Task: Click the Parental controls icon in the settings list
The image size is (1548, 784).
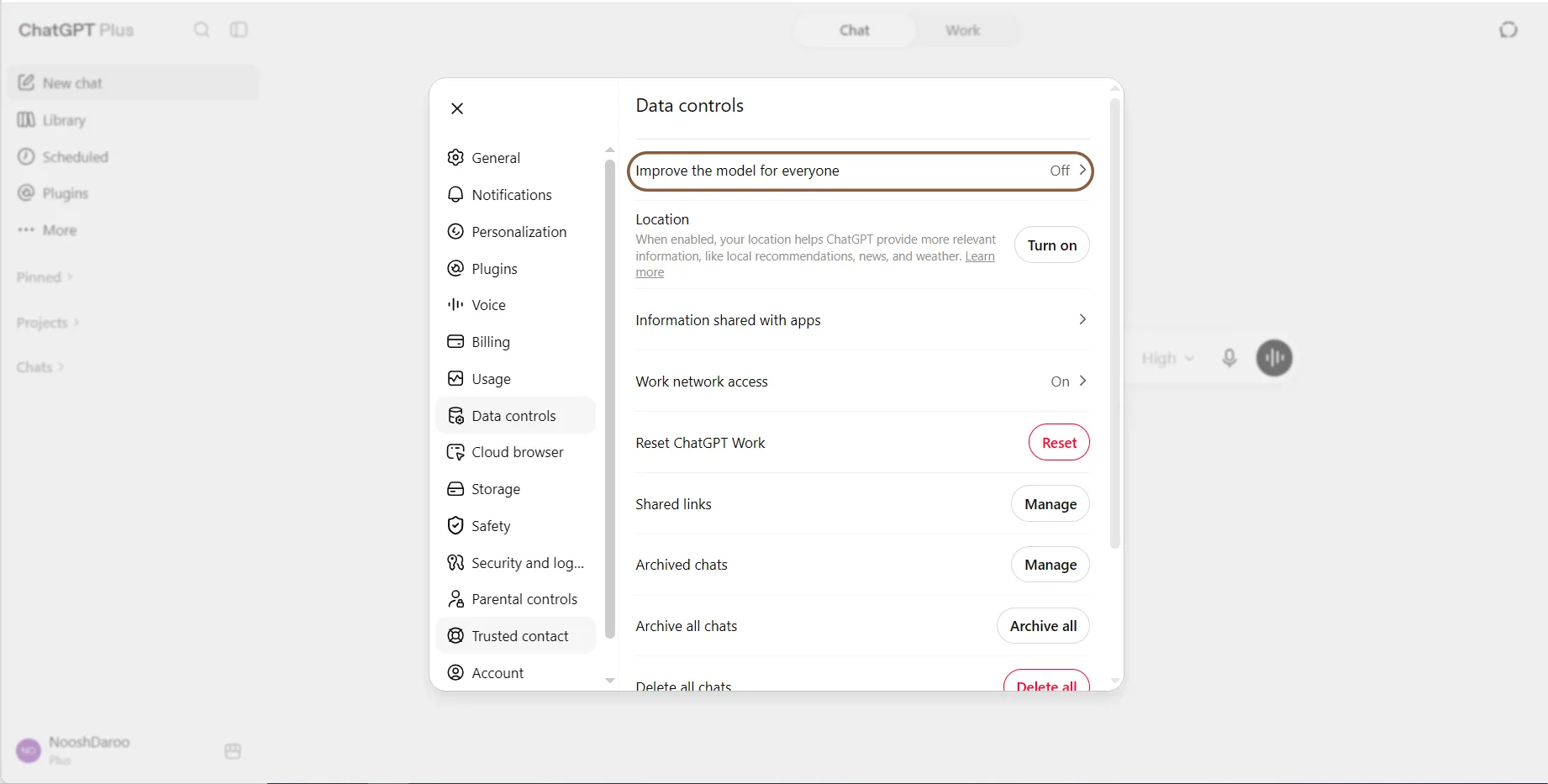Action: coord(455,599)
